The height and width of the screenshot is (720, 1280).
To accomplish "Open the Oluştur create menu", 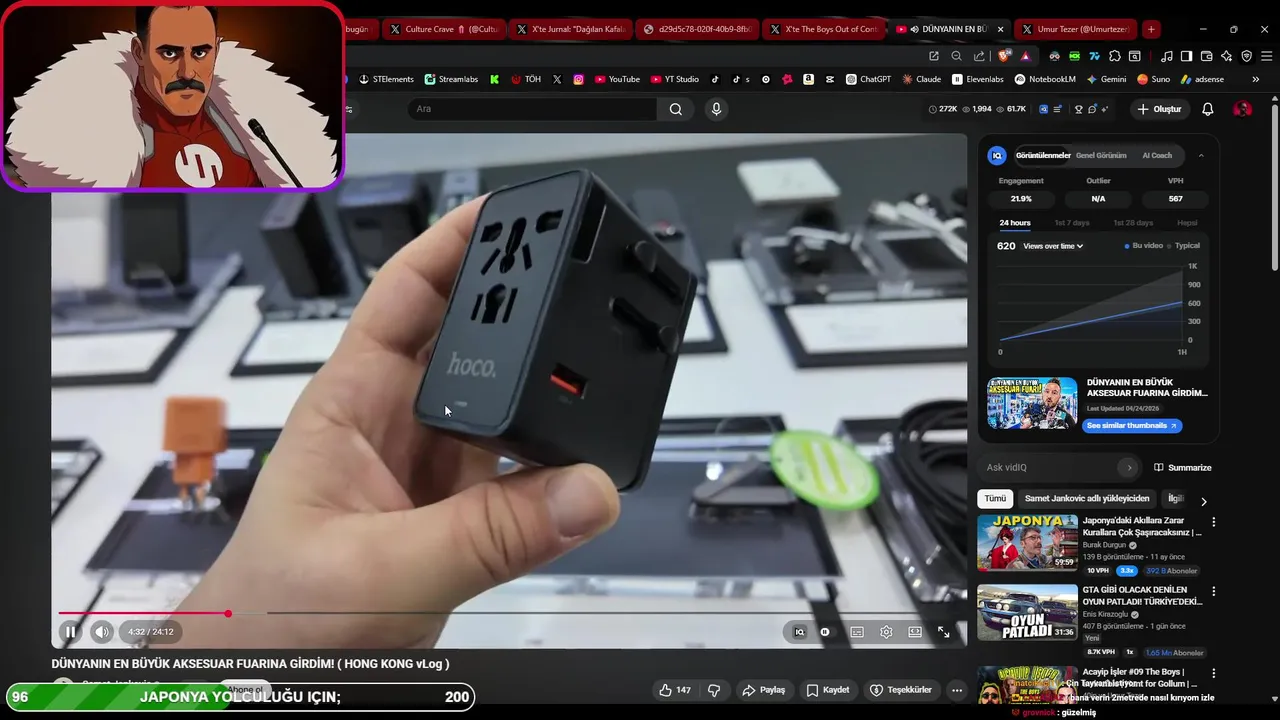I will pyautogui.click(x=1159, y=109).
